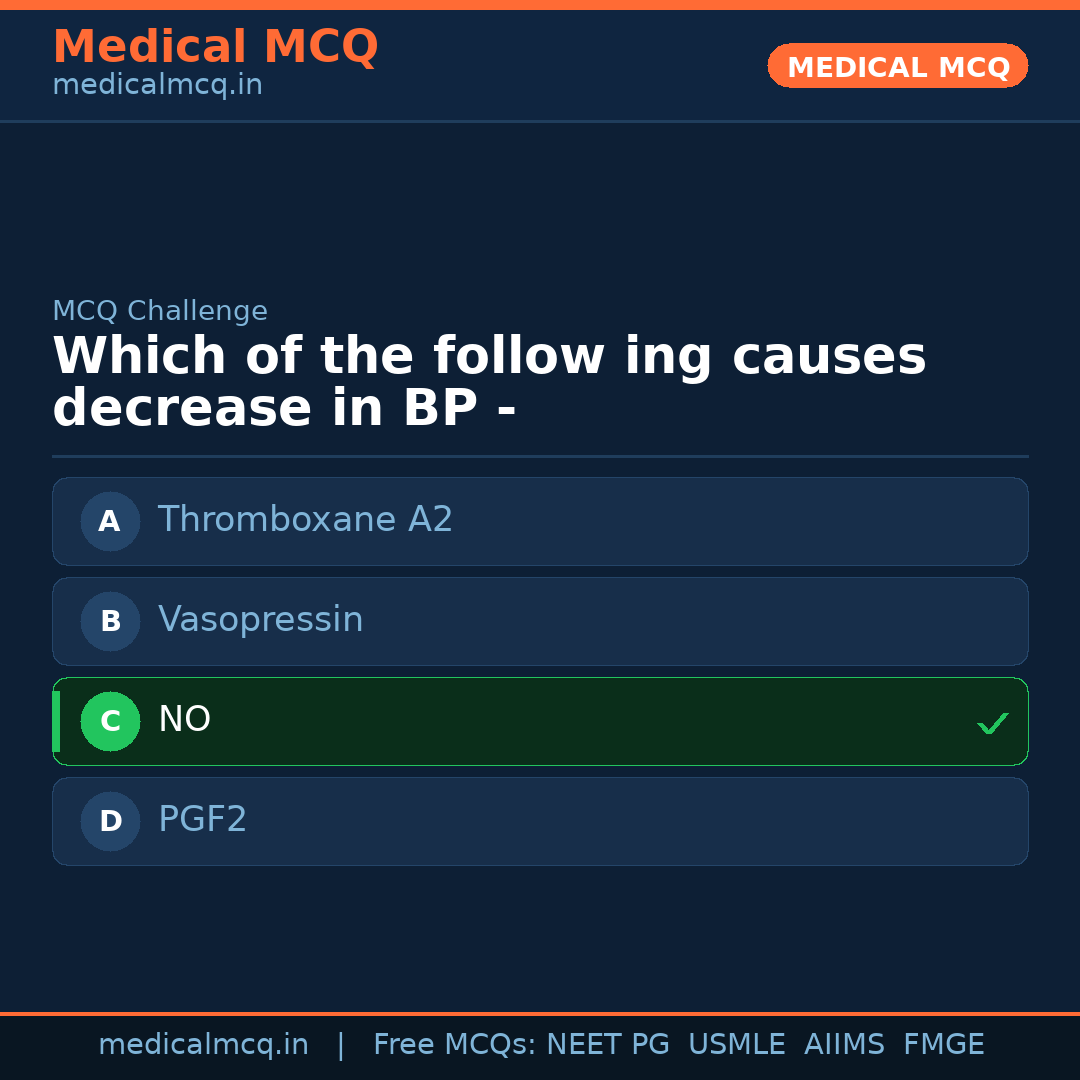1080x1080 pixels.
Task: Click the MCQ Challenge label
Action: [x=160, y=311]
